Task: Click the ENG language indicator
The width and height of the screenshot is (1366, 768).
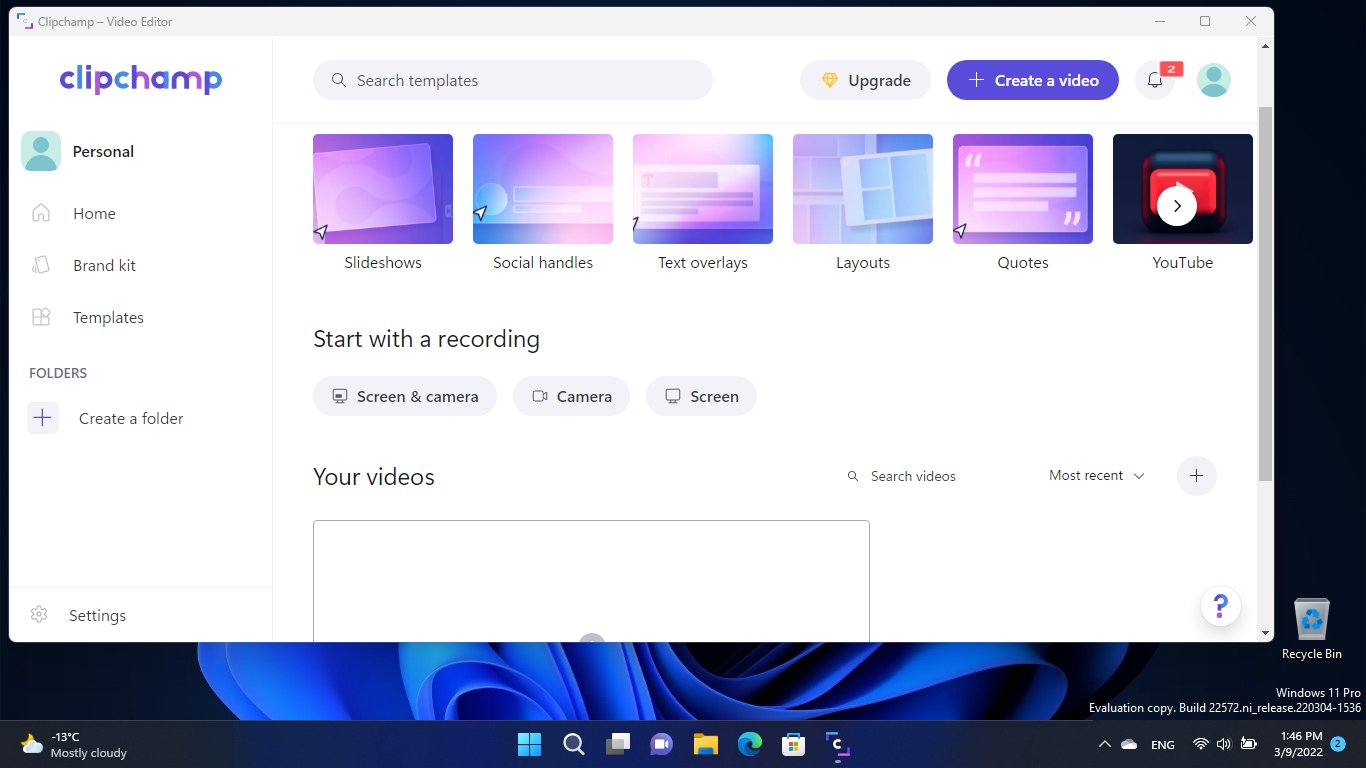Action: point(1163,745)
